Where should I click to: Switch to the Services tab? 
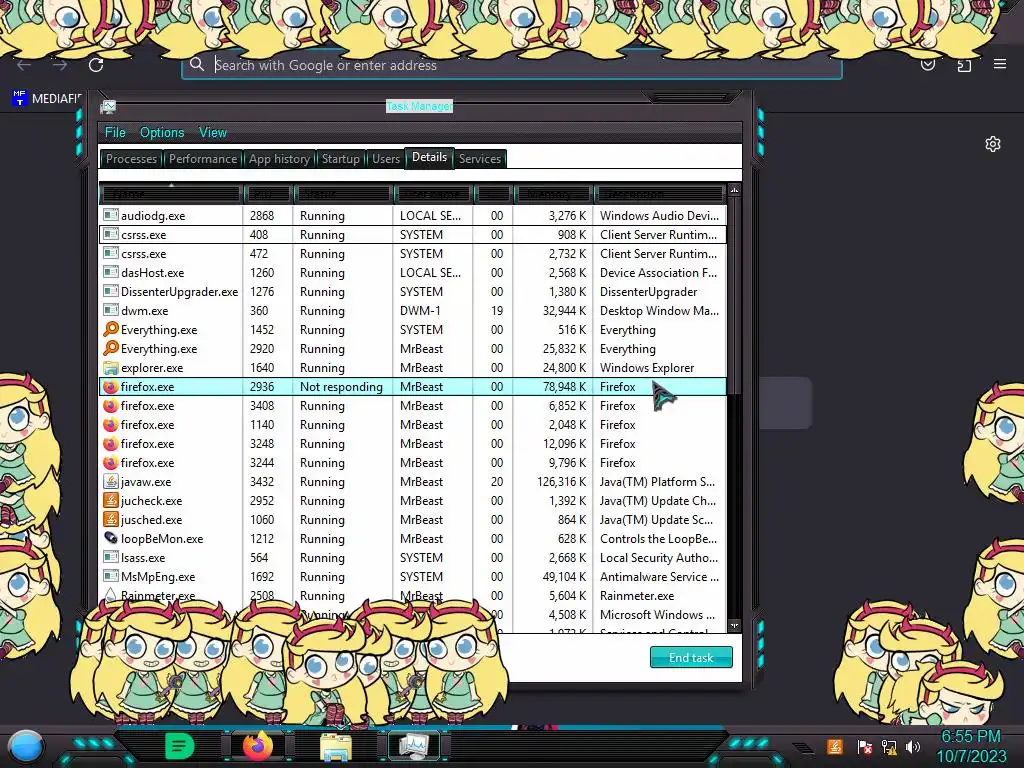point(479,159)
